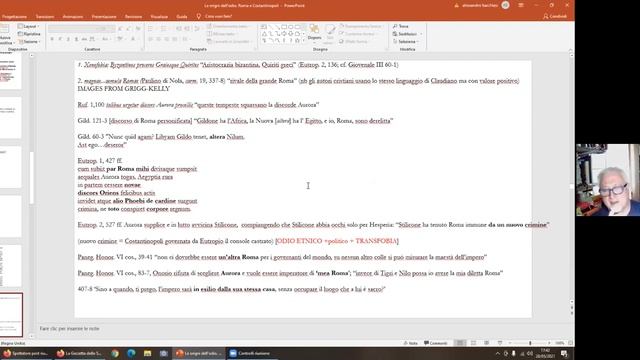Open the Animazioni ribbon tab
Viewport: 640px width, 360px height.
[x=73, y=17]
